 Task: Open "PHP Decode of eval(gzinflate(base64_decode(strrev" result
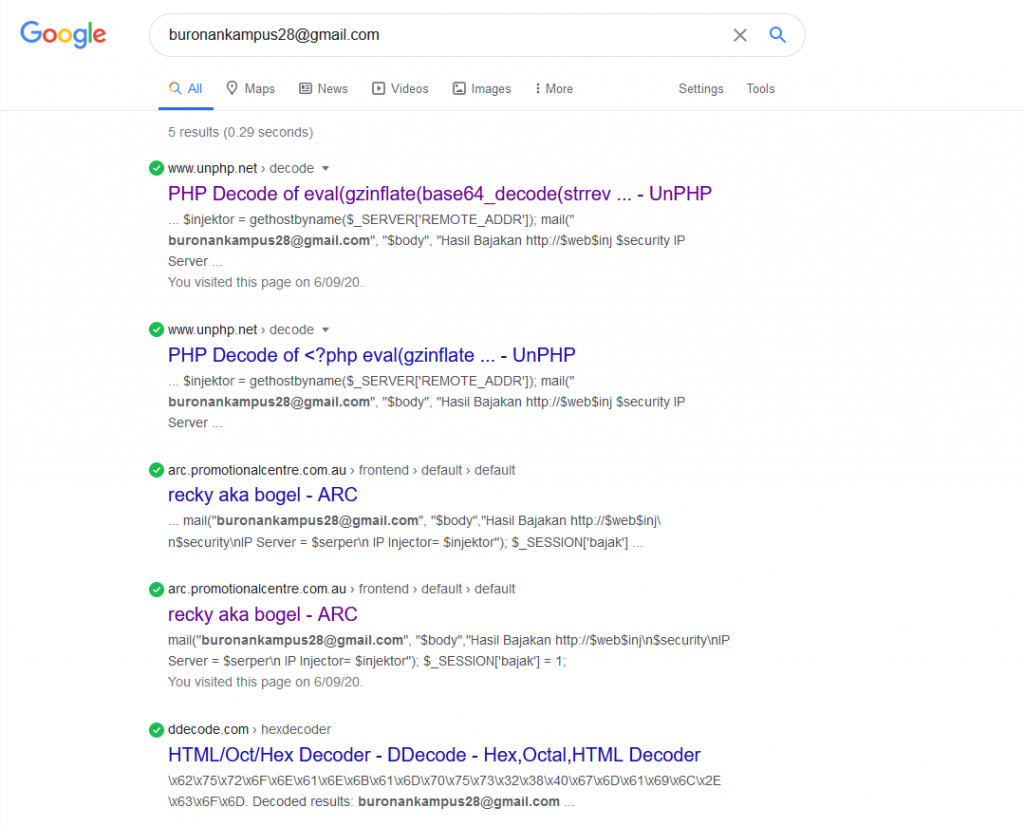coord(440,194)
